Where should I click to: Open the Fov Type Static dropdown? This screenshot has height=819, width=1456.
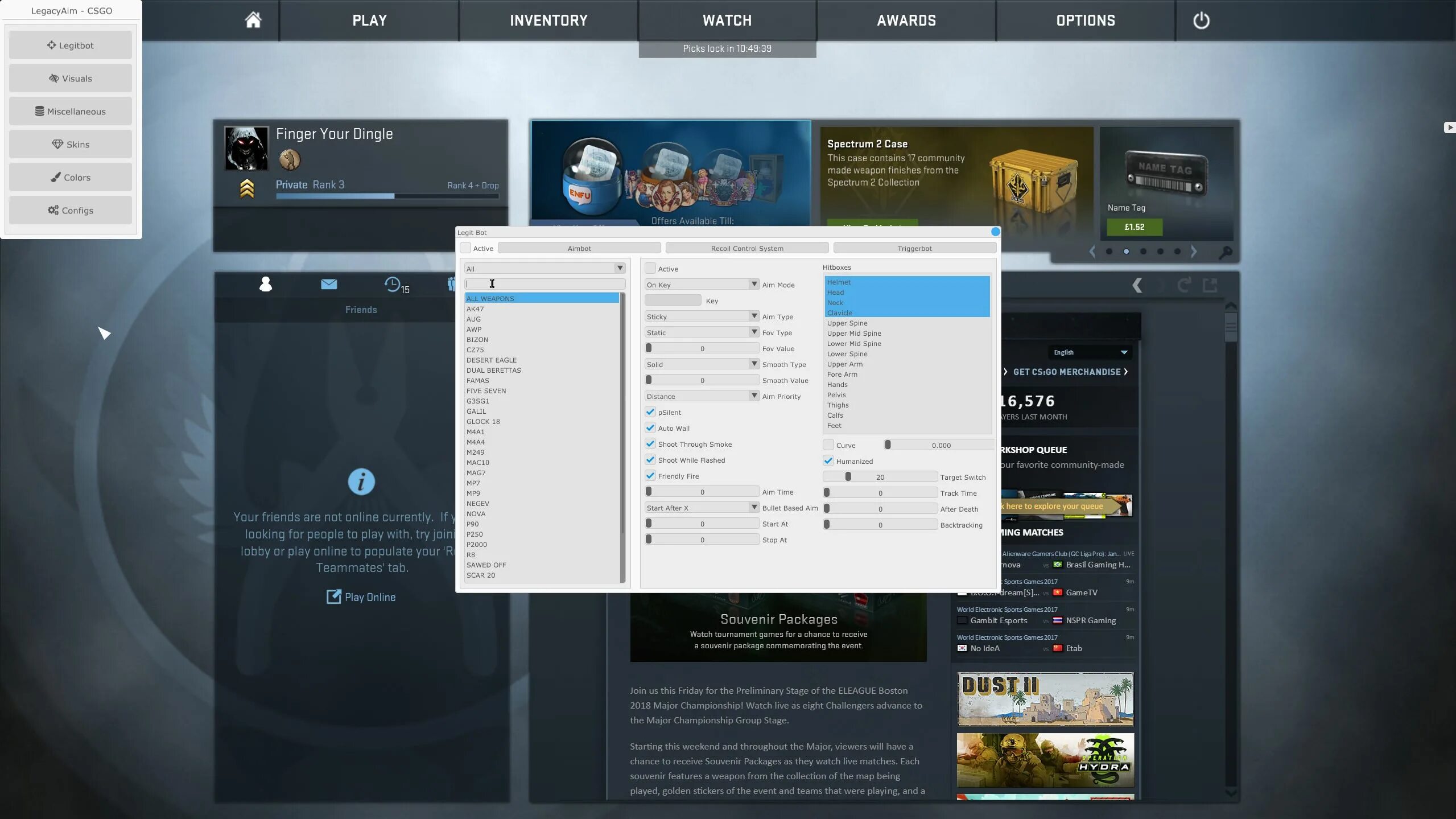pyautogui.click(x=702, y=332)
